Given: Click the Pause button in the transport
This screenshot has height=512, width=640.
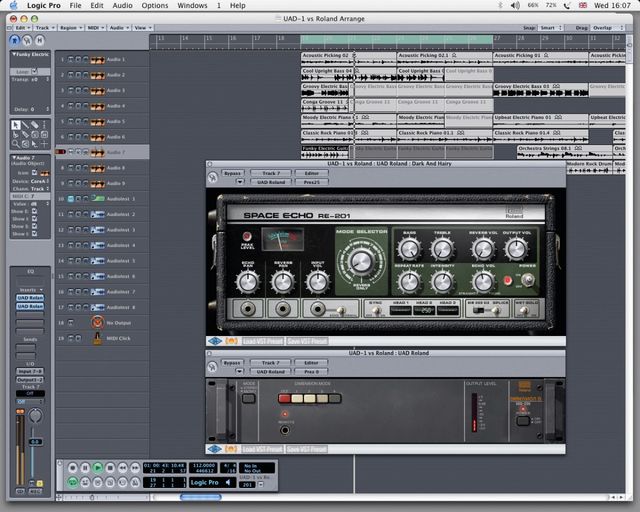Looking at the screenshot, I should (x=85, y=467).
